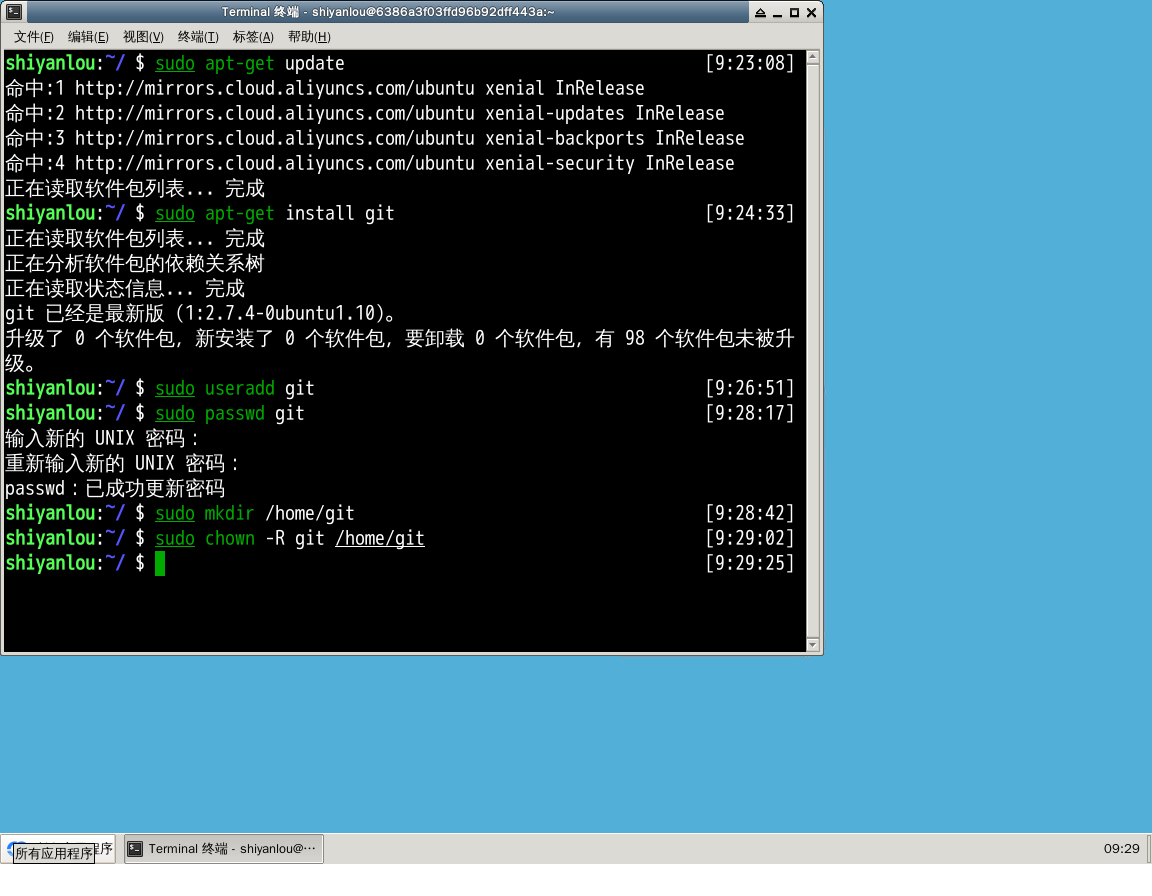Click the underlined /home/git path link
Screen dimensions: 1152x896
[380, 538]
